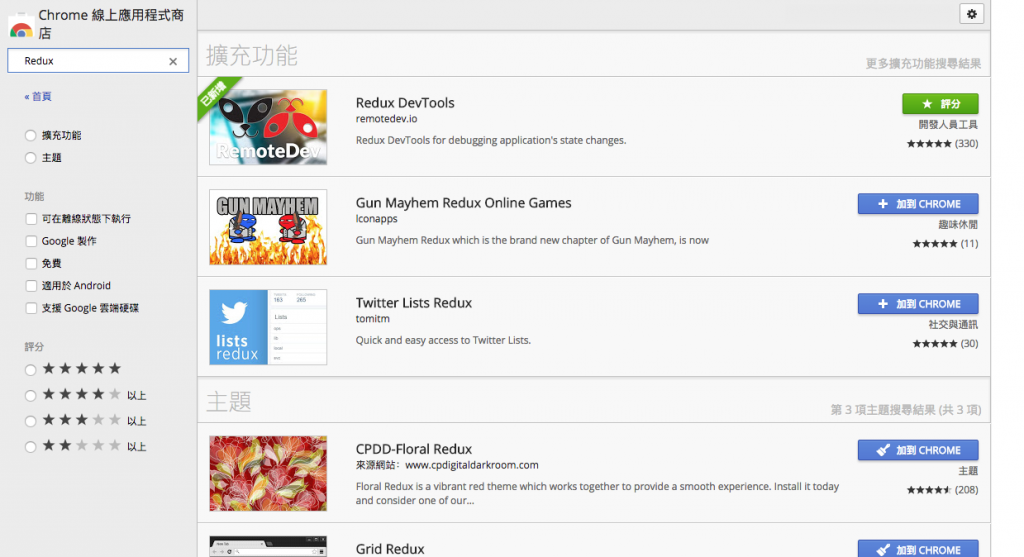The height and width of the screenshot is (557, 1024).
Task: Enable the 免費 checkbox
Action: (31, 263)
